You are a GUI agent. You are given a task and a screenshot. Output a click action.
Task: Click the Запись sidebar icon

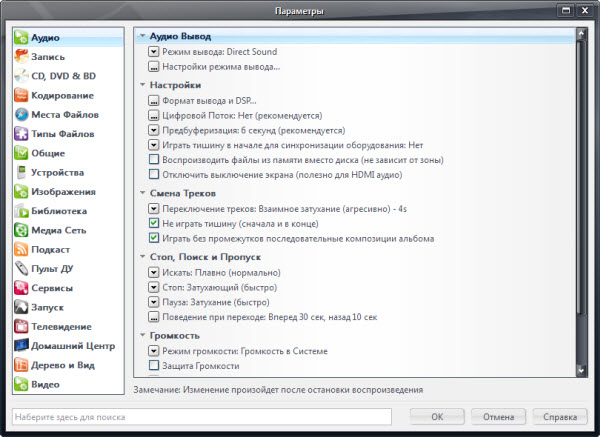pyautogui.click(x=20, y=57)
